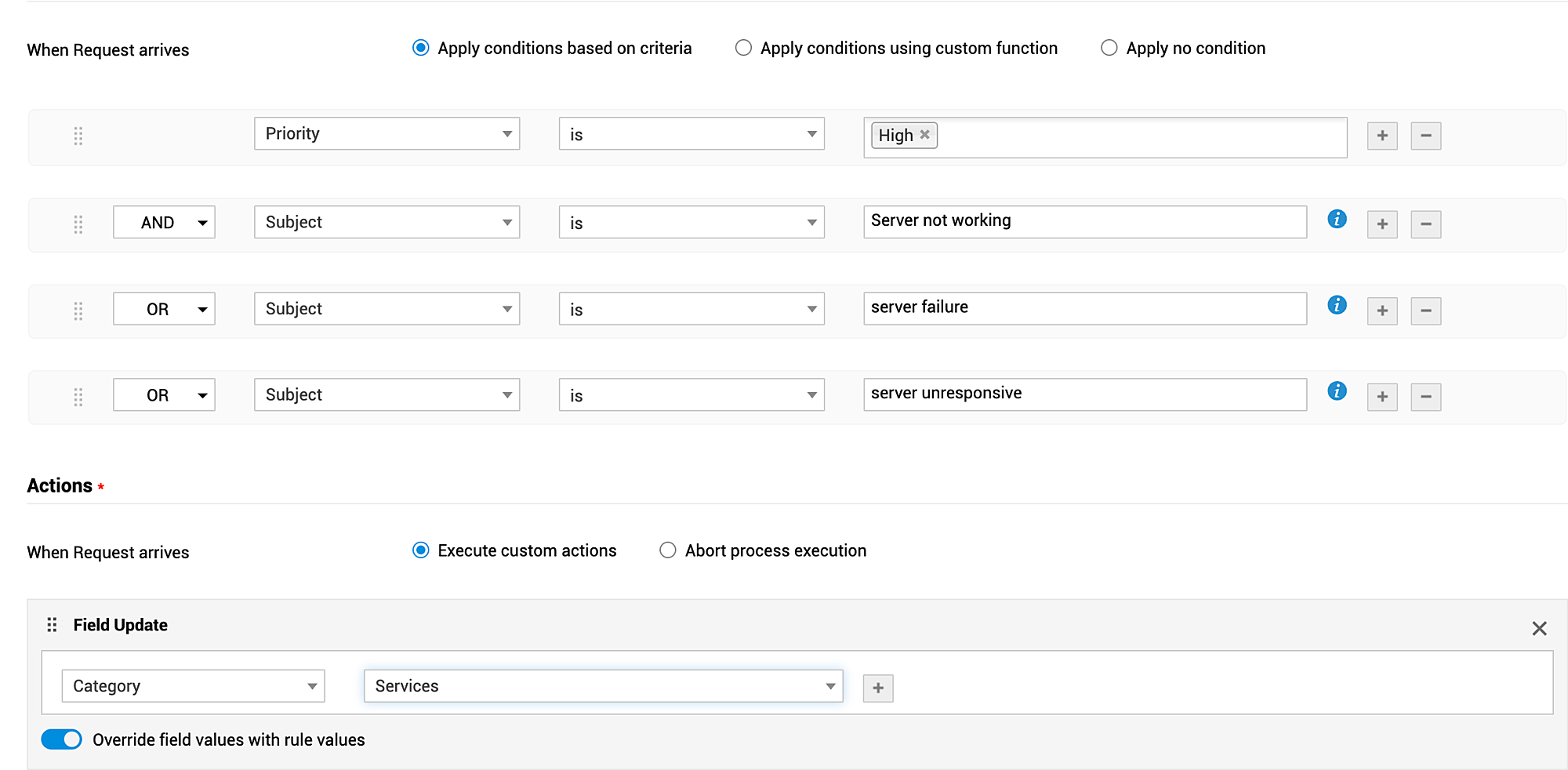The image size is (1568, 770).
Task: Open info icon for 'Server not working' row
Action: (1338, 219)
